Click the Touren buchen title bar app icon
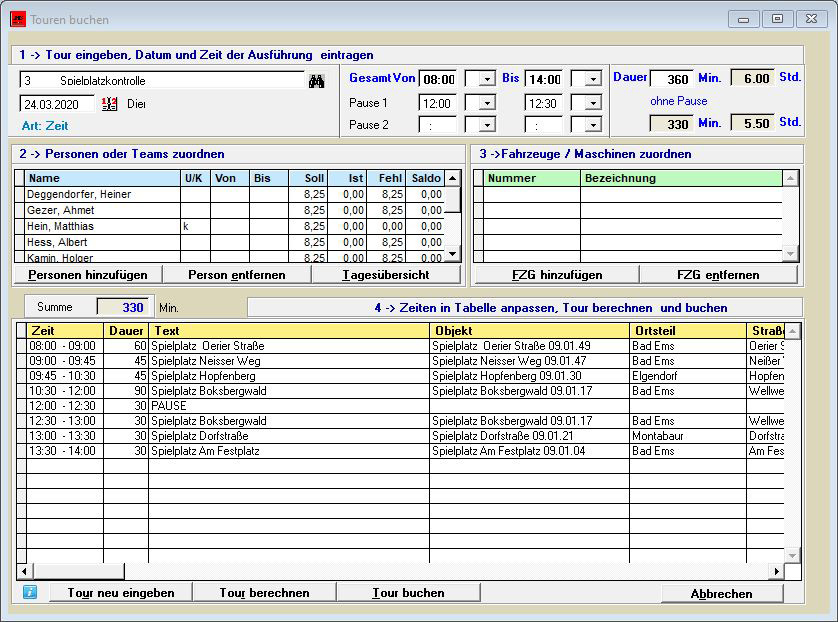Image resolution: width=838 pixels, height=622 pixels. pos(18,19)
